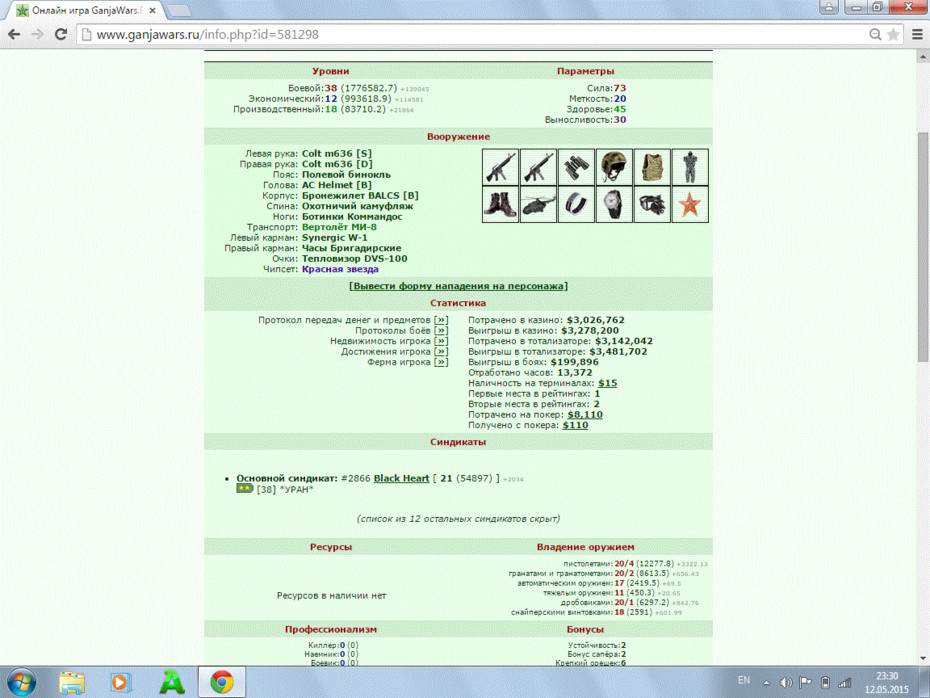Viewport: 930px width, 698px height.
Task: Click the zoom magnifier in address bar
Action: [875, 34]
